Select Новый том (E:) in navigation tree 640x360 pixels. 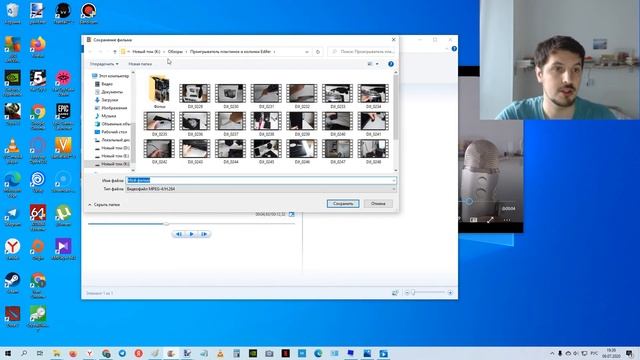coord(112,156)
